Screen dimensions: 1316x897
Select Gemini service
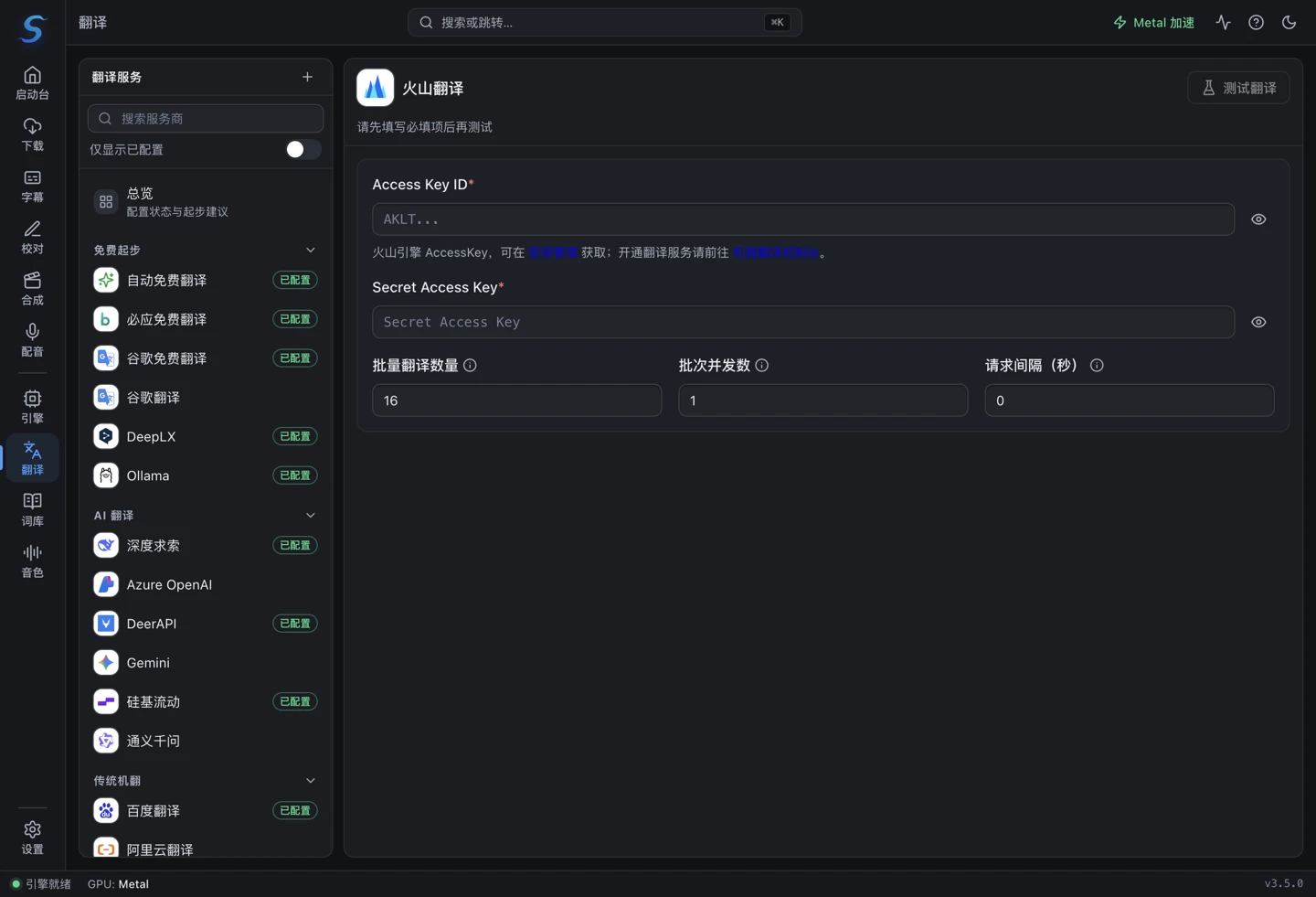pyautogui.click(x=206, y=663)
